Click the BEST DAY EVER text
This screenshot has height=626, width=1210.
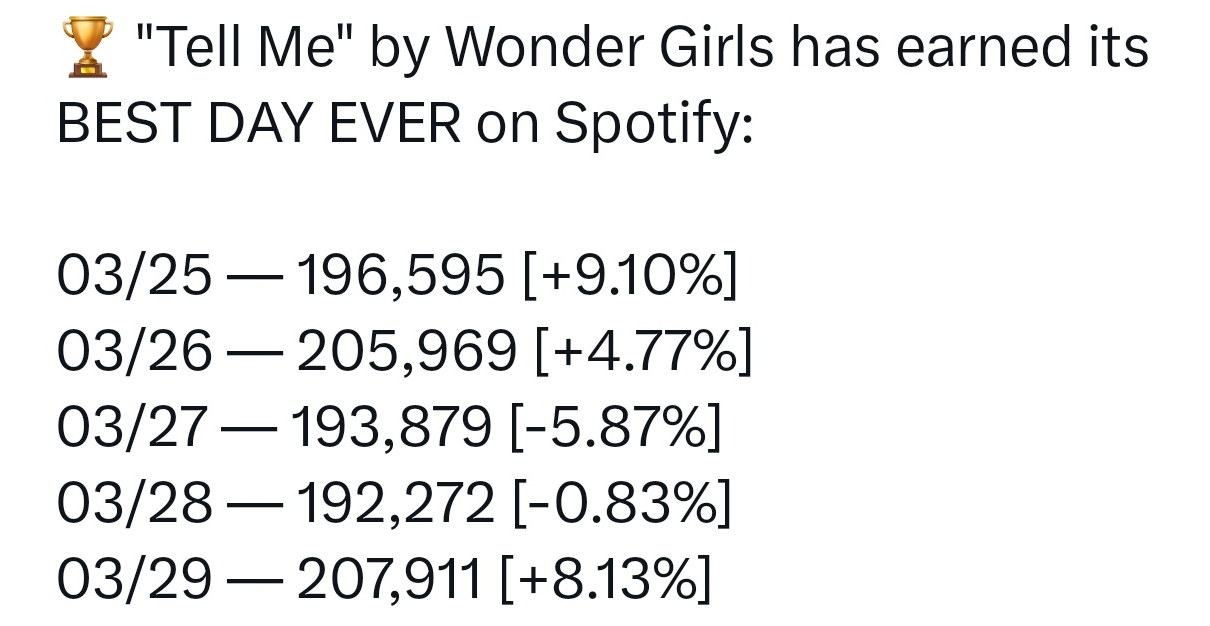tap(260, 123)
